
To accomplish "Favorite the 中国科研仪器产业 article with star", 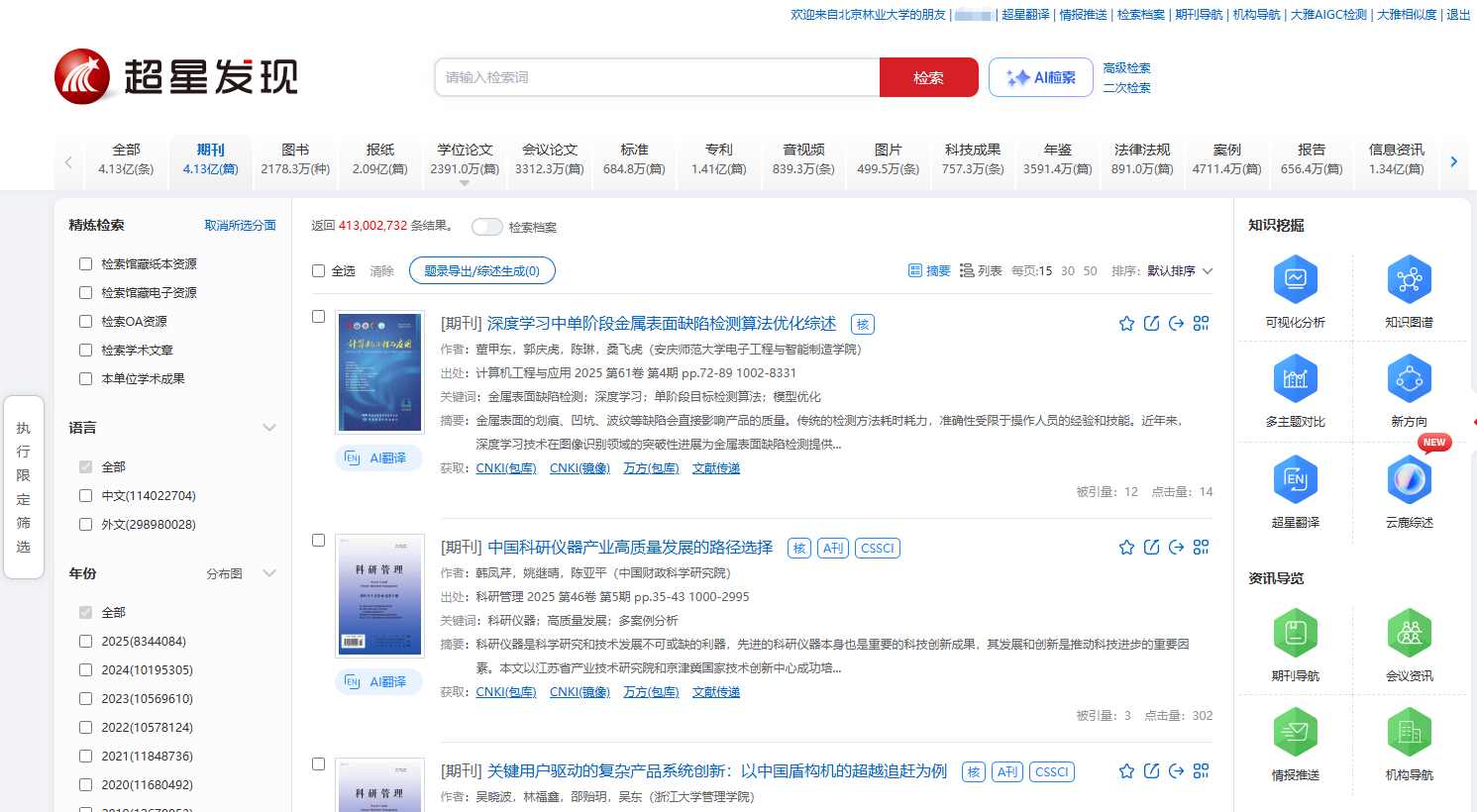I will 1126,548.
